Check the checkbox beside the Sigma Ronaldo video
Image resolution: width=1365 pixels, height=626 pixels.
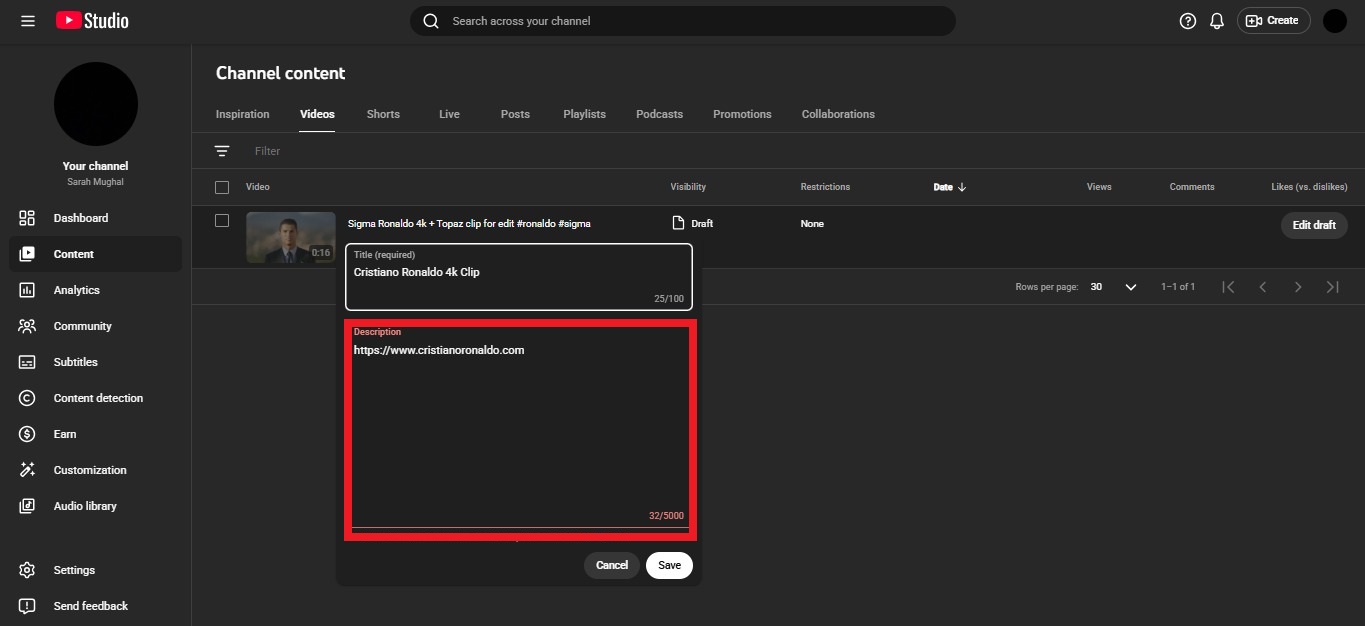(221, 220)
